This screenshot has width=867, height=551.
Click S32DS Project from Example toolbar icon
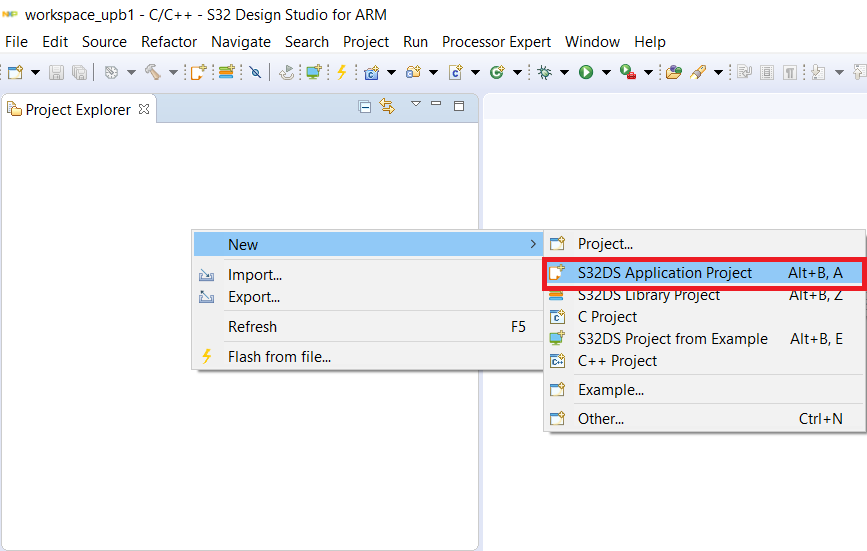point(314,72)
